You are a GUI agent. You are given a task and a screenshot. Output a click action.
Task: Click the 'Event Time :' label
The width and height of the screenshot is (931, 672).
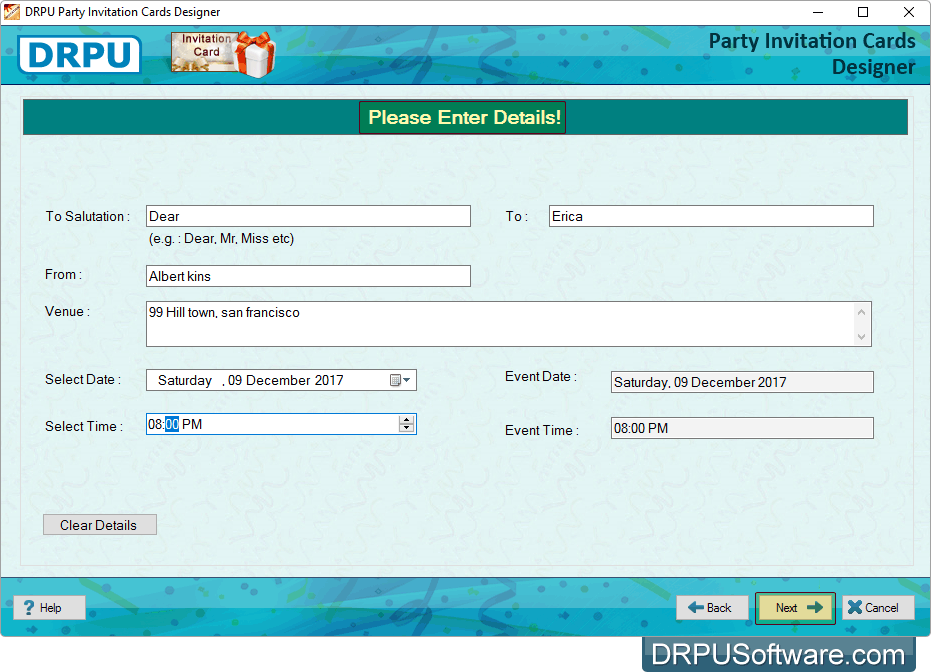pos(542,430)
